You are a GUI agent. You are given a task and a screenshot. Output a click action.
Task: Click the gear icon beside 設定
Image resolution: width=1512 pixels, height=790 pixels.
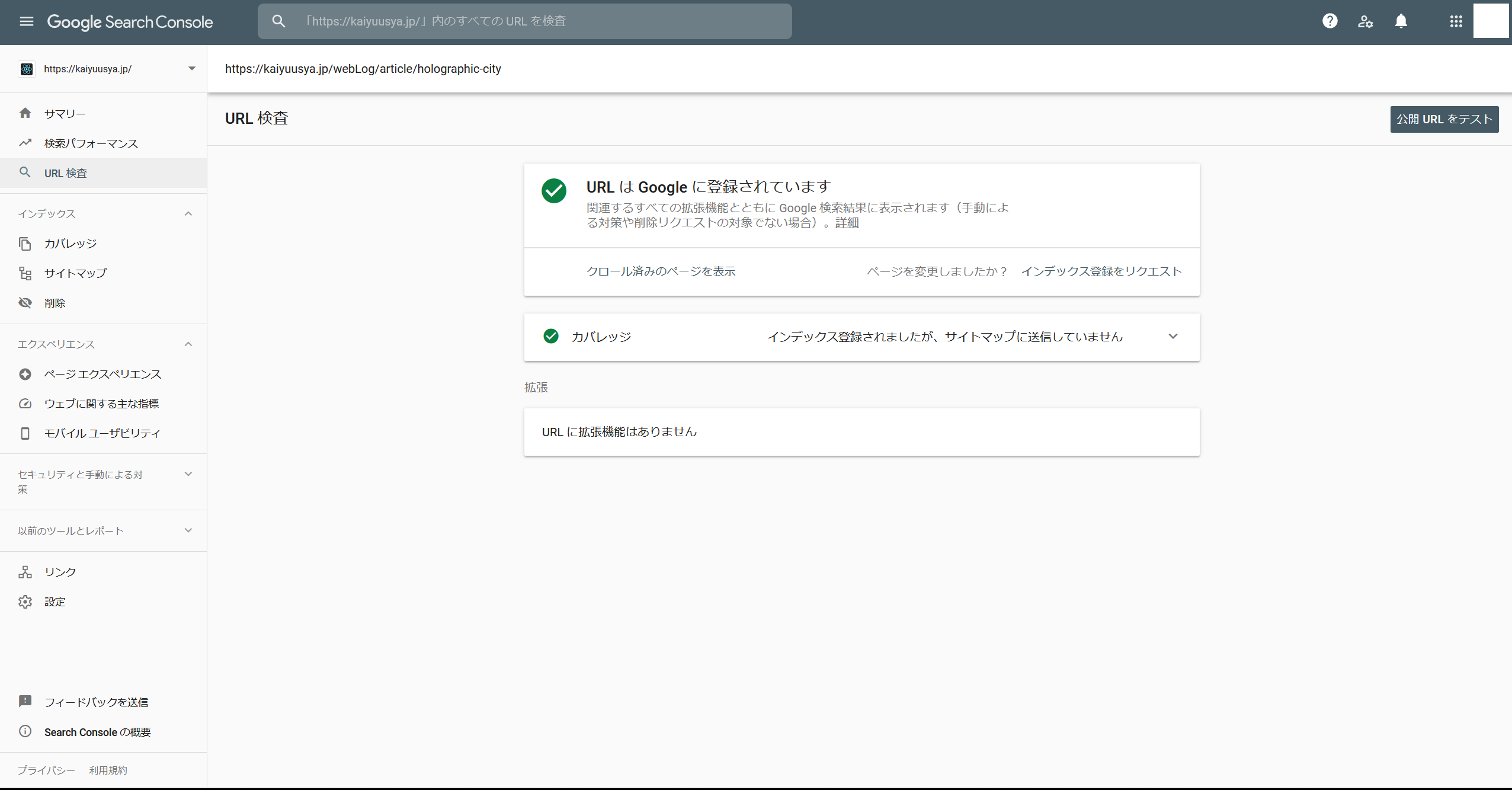pos(25,602)
